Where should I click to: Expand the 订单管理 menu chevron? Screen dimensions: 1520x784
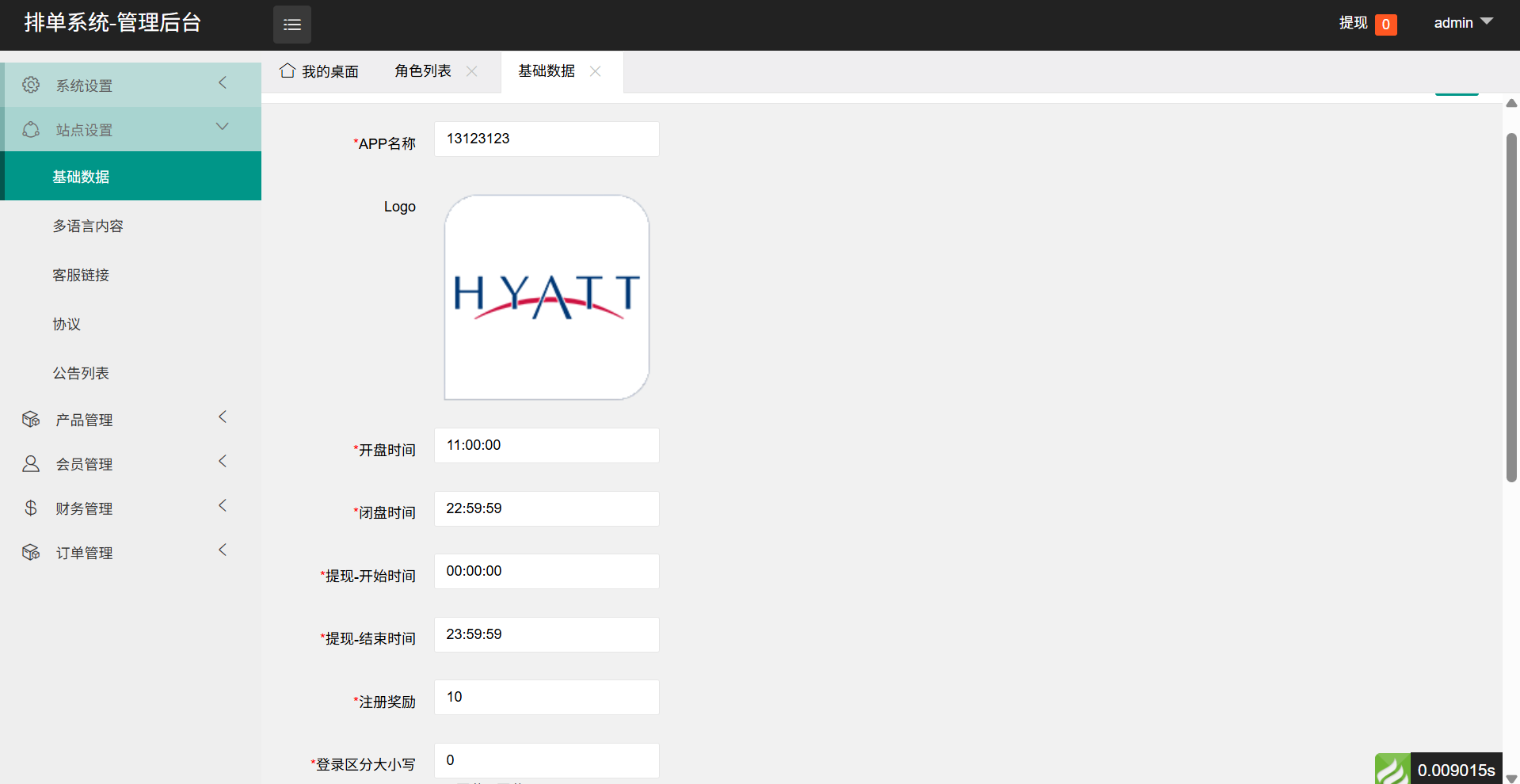(x=223, y=550)
